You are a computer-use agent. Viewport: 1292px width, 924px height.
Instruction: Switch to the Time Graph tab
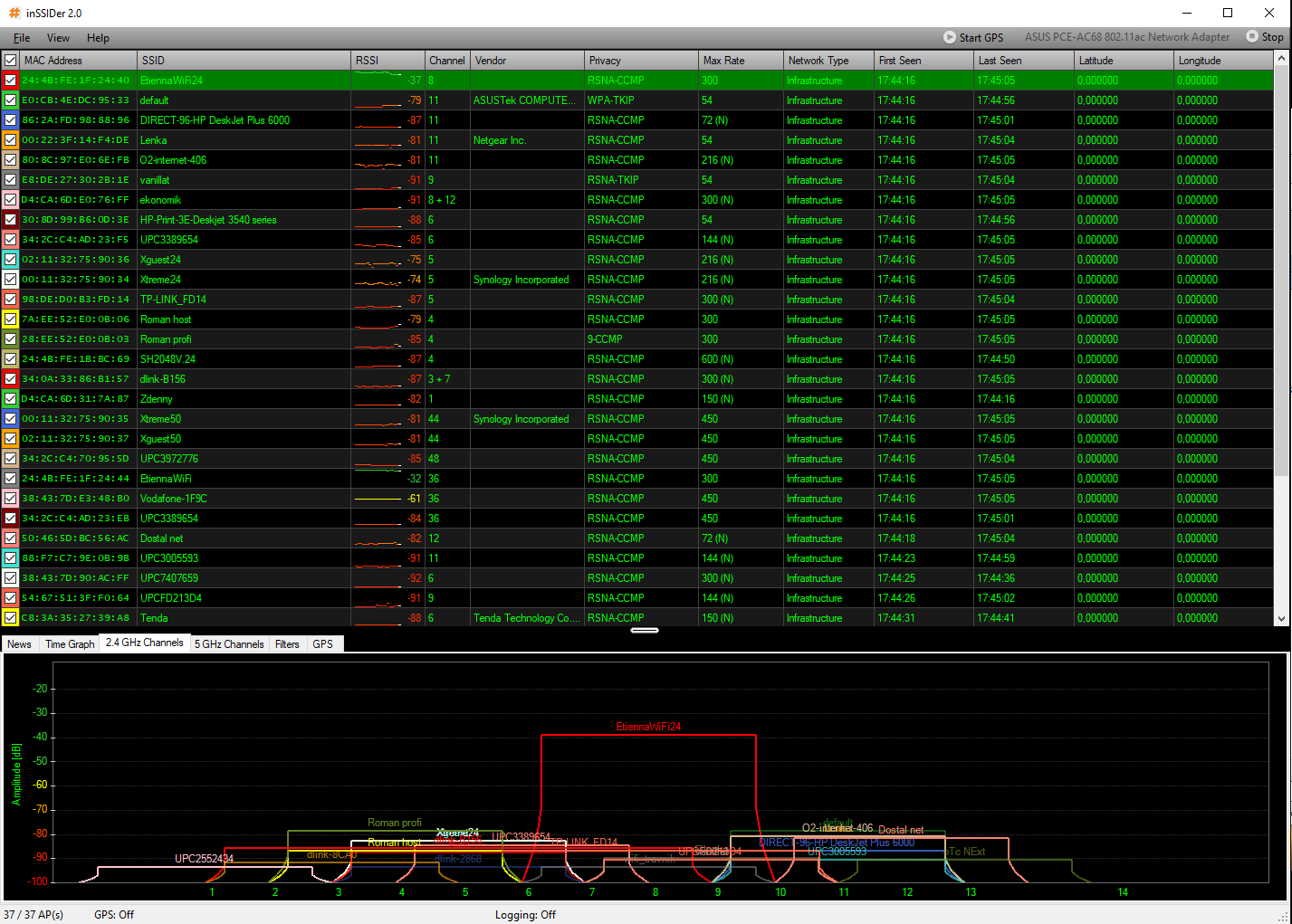[x=70, y=644]
